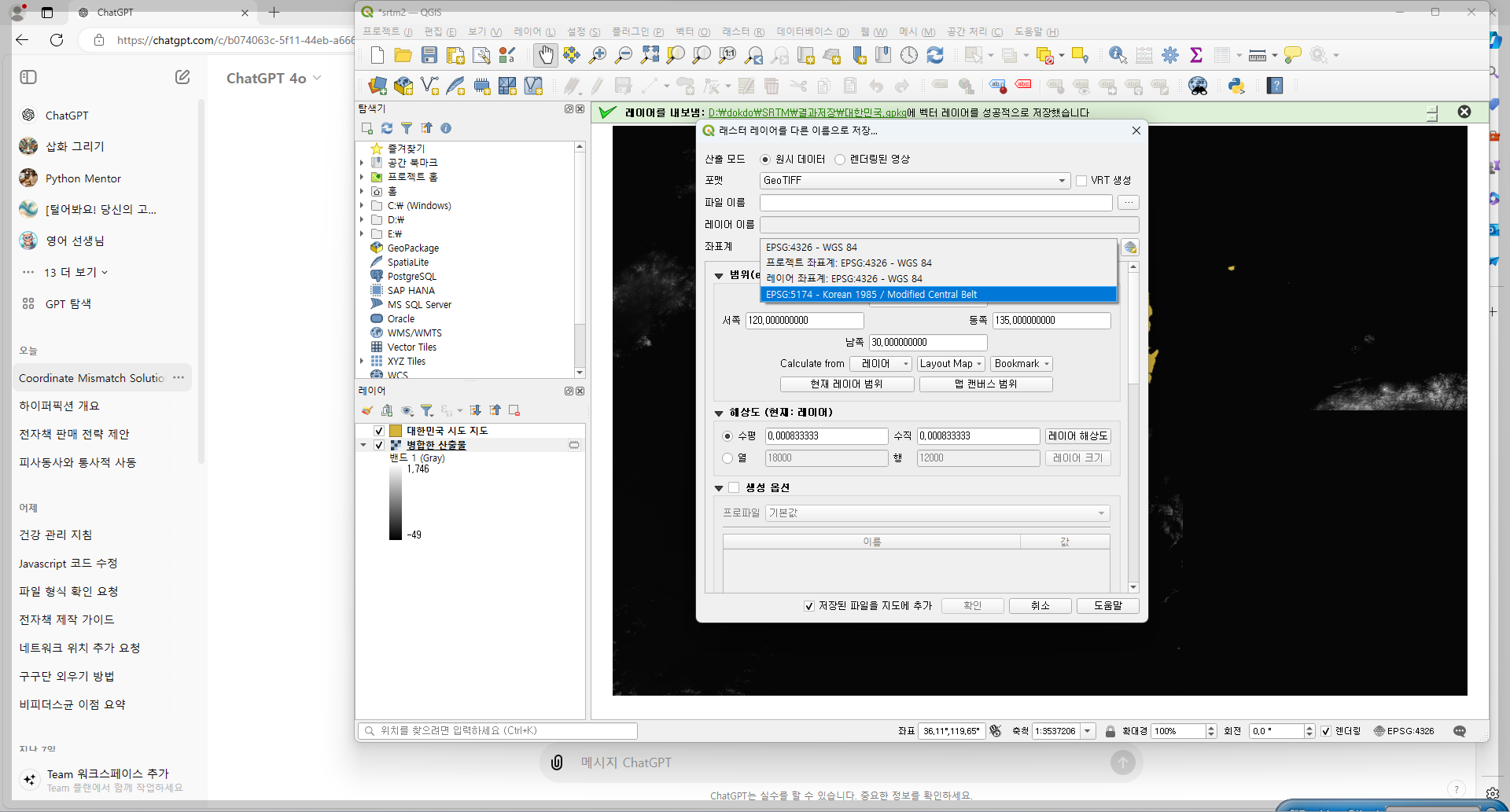The image size is (1510, 812).
Task: Expand the XYZ Tiles browser node
Action: point(362,362)
